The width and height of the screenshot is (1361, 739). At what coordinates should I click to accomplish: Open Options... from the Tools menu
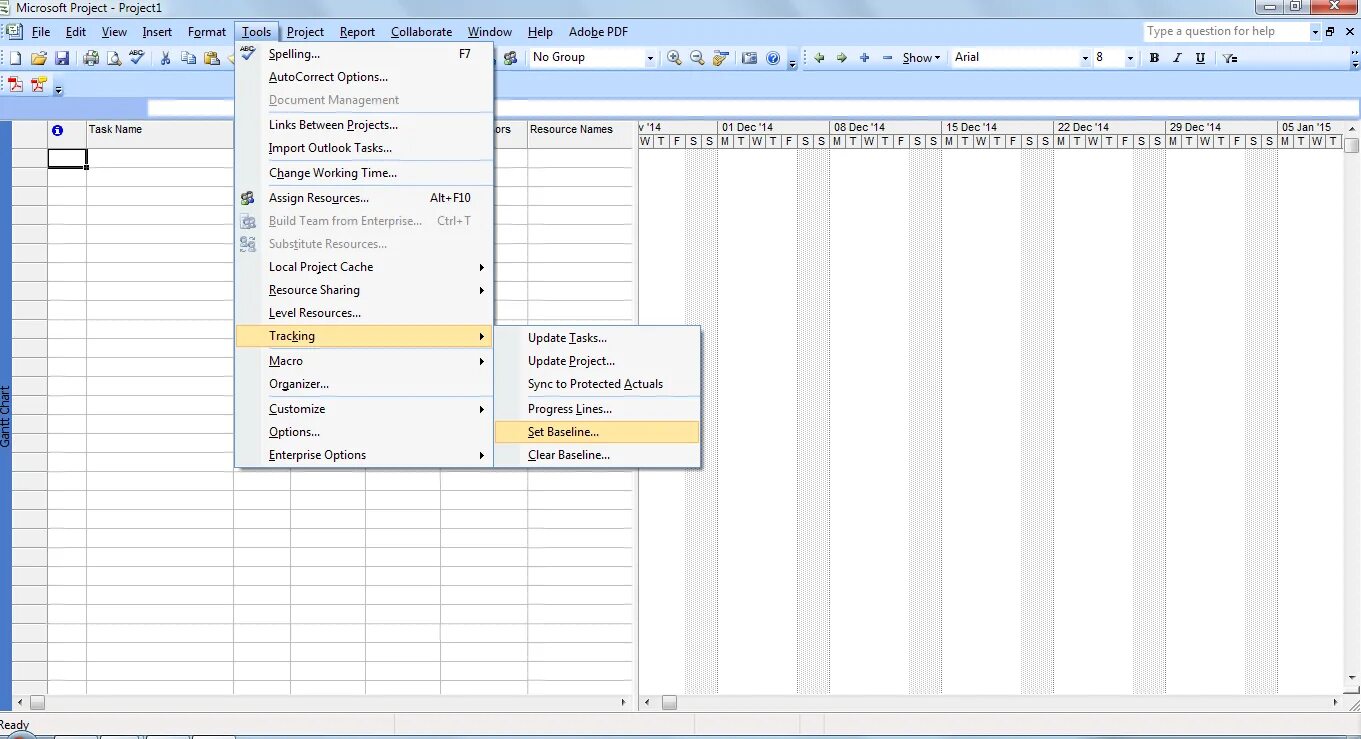[365, 432]
